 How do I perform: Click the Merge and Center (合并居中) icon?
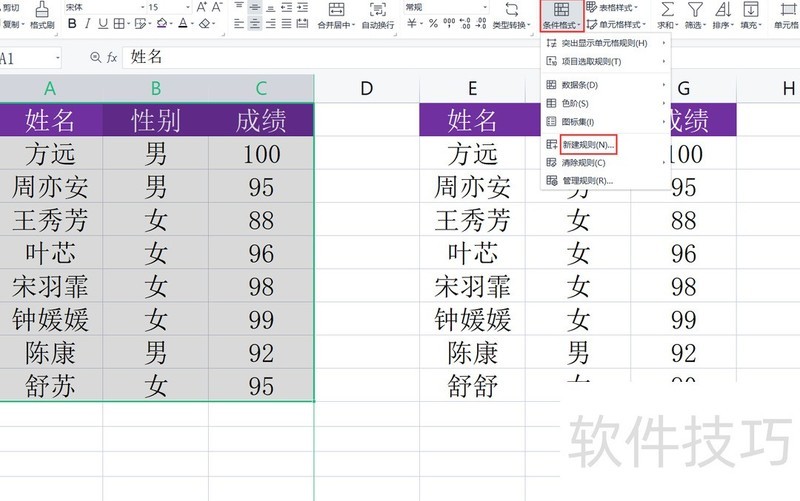coord(335,16)
